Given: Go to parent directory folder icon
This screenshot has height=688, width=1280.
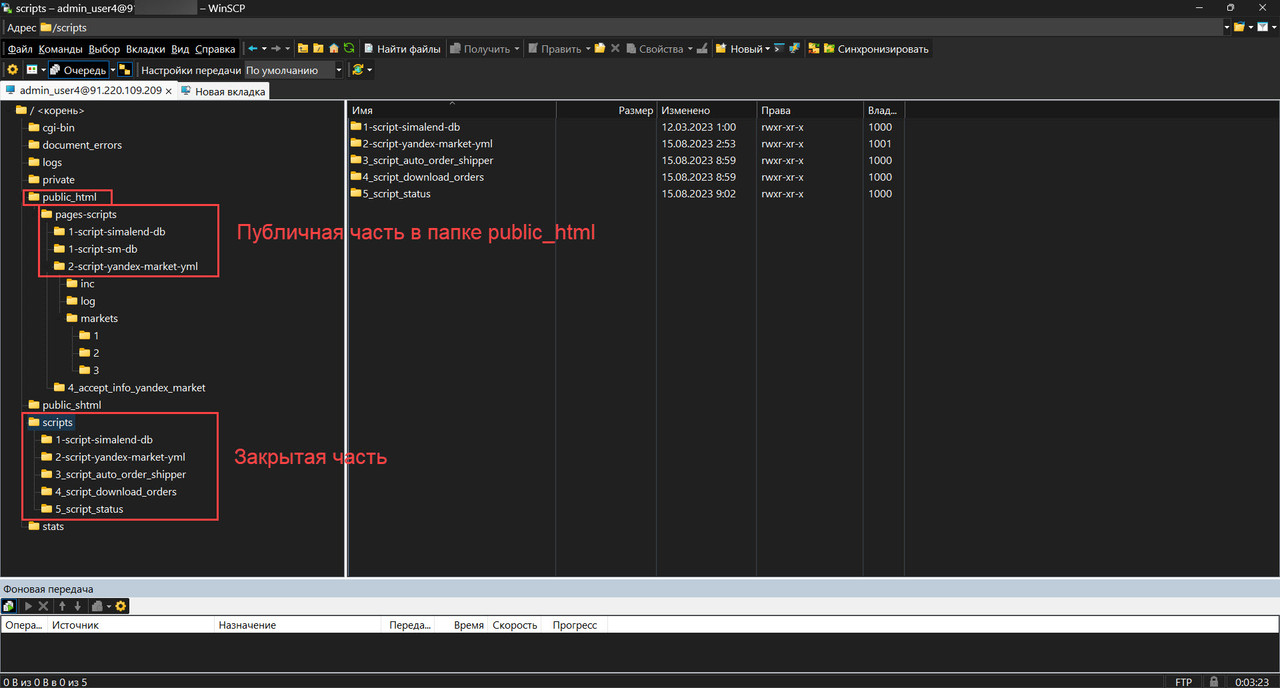Looking at the screenshot, I should coord(303,48).
